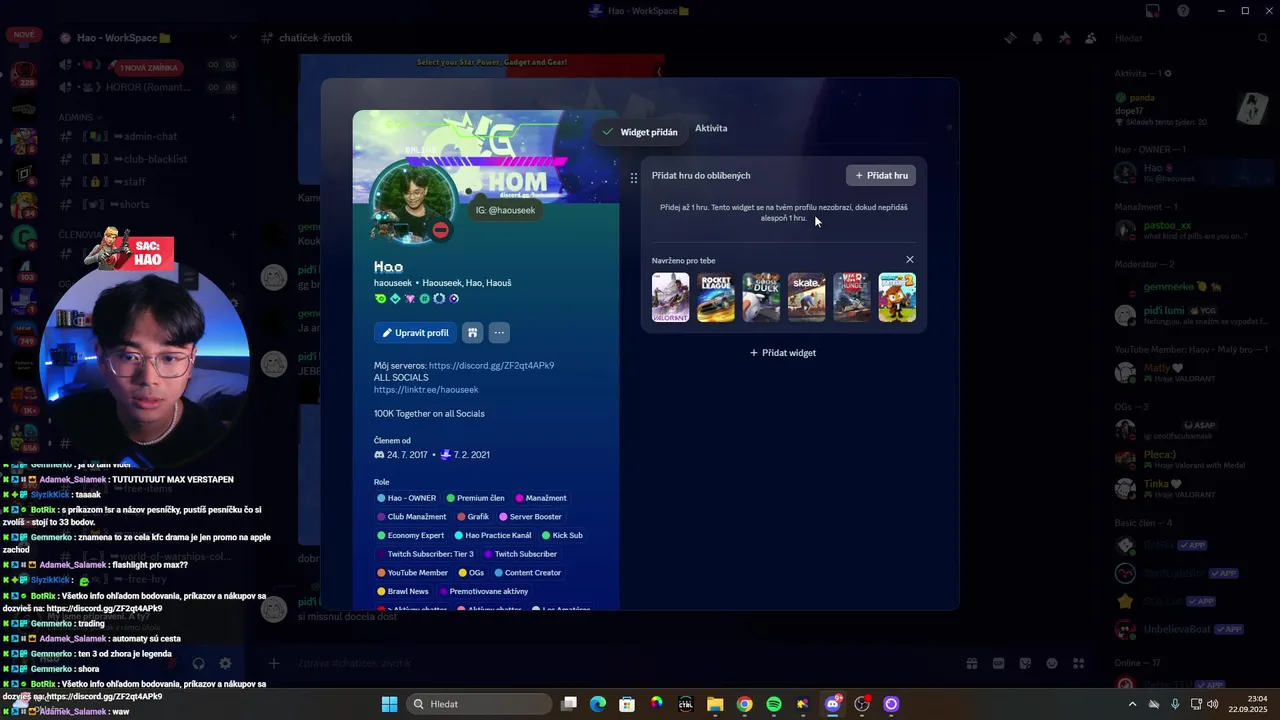Click the first profile badge under the username
Viewport: 1280px width, 720px height.
click(x=380, y=298)
